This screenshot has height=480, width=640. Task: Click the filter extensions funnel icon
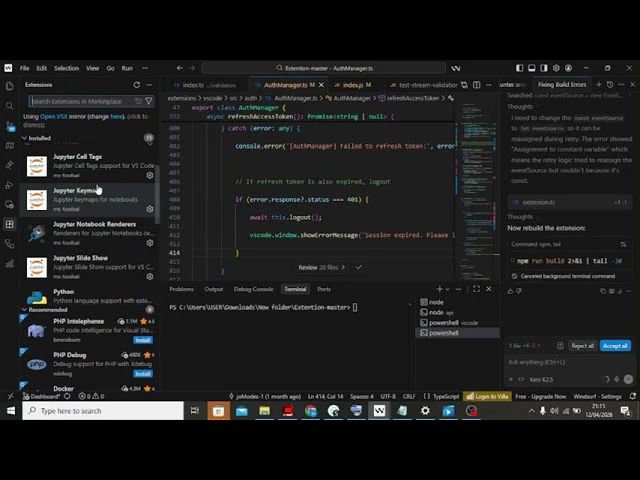coord(149,101)
